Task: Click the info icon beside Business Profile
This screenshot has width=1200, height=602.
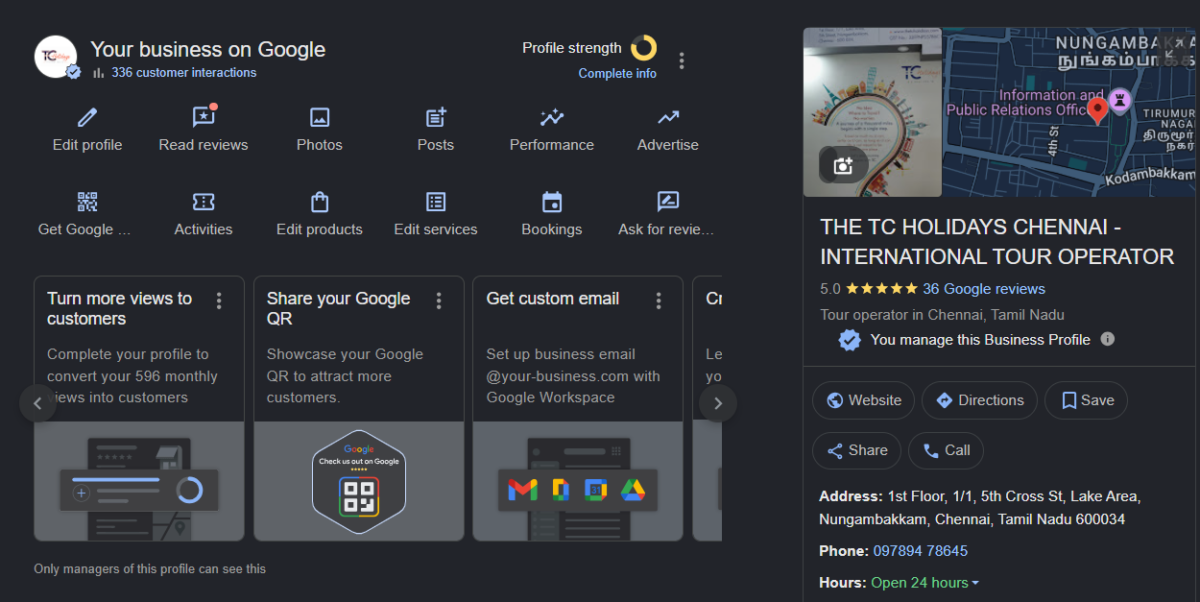Action: point(1107,339)
